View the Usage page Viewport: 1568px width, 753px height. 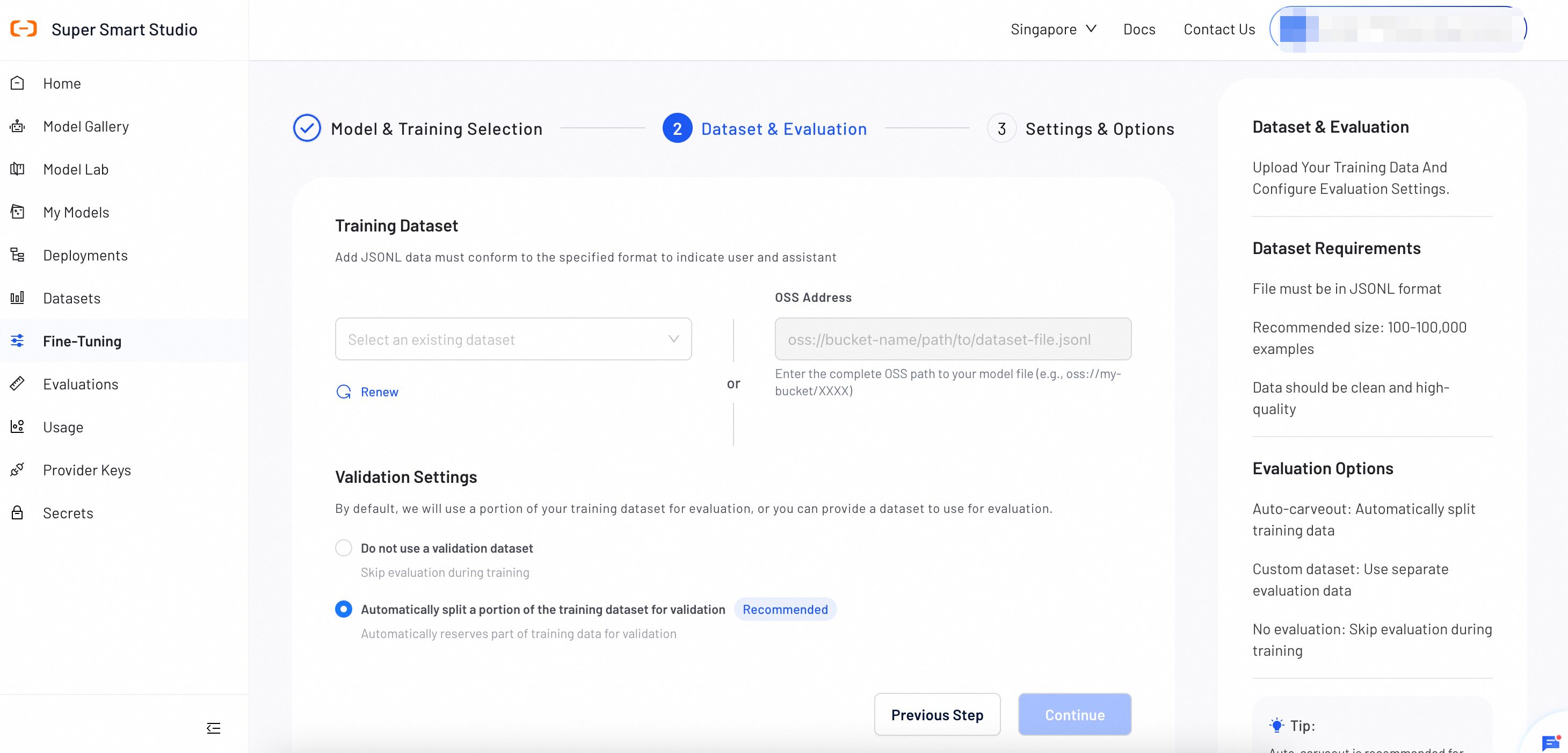tap(124, 427)
